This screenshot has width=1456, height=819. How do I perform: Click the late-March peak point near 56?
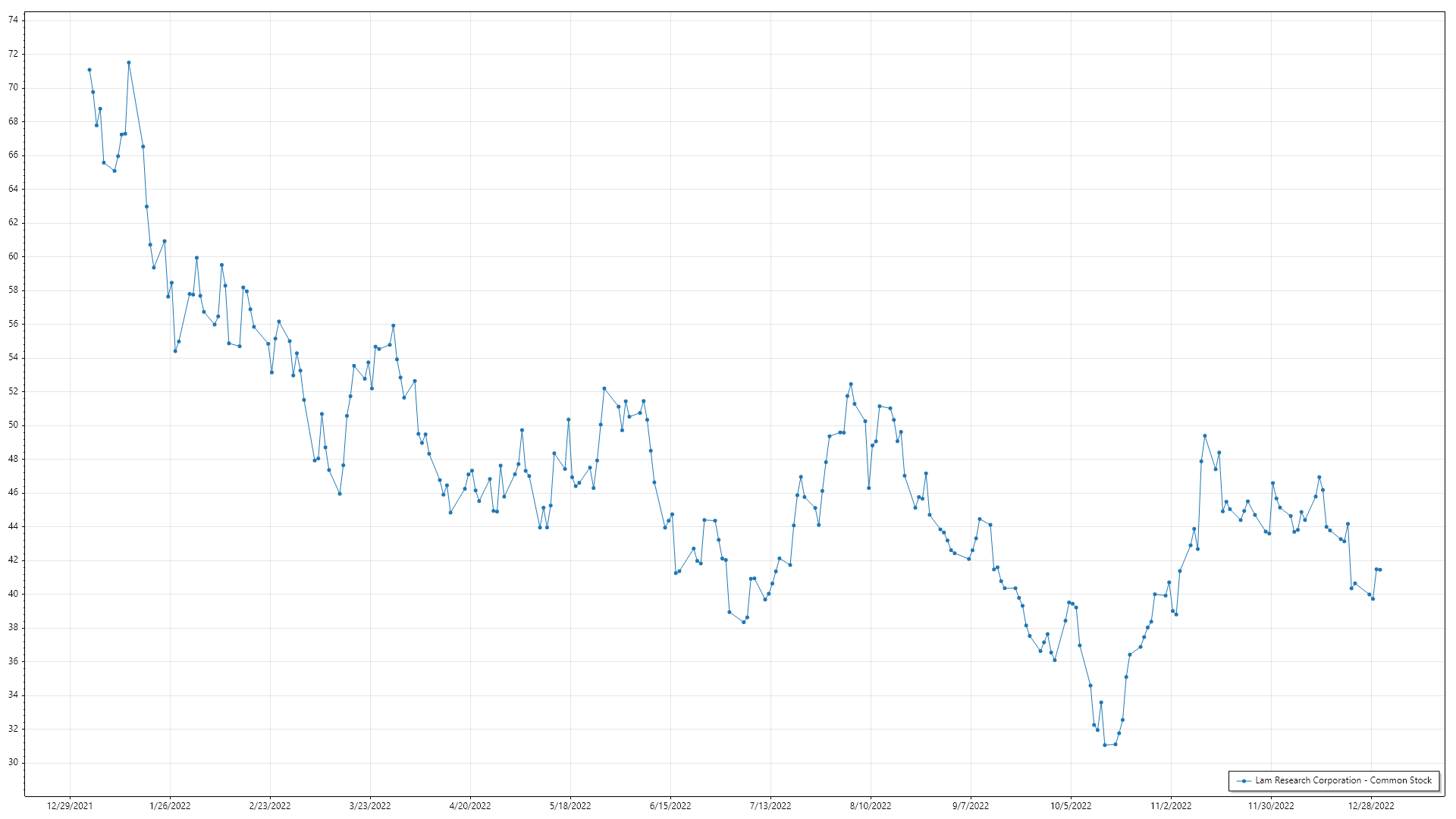click(393, 326)
